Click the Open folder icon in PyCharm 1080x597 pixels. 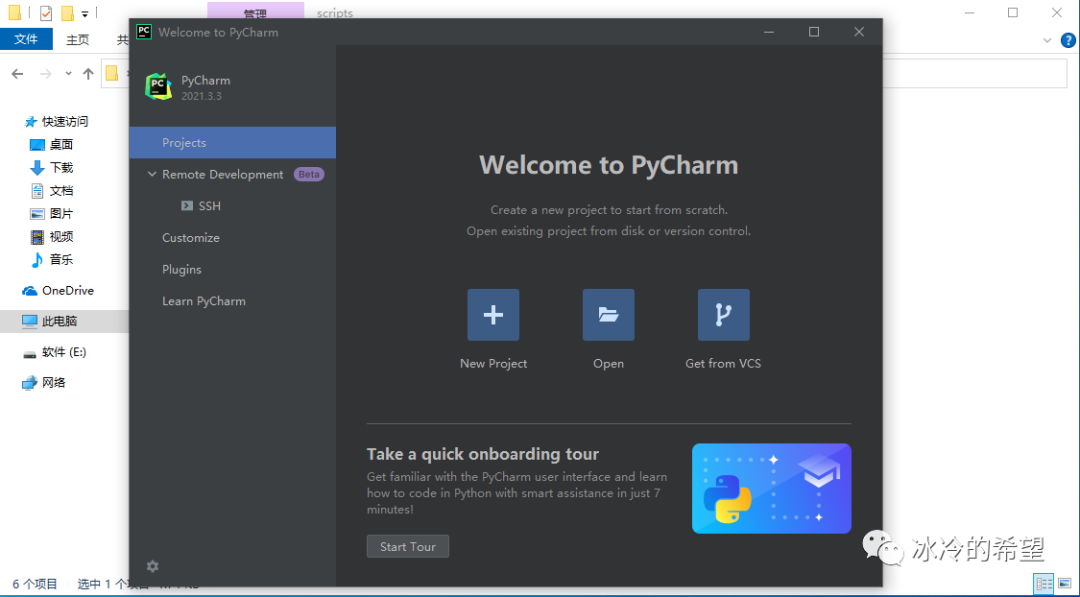(x=608, y=315)
